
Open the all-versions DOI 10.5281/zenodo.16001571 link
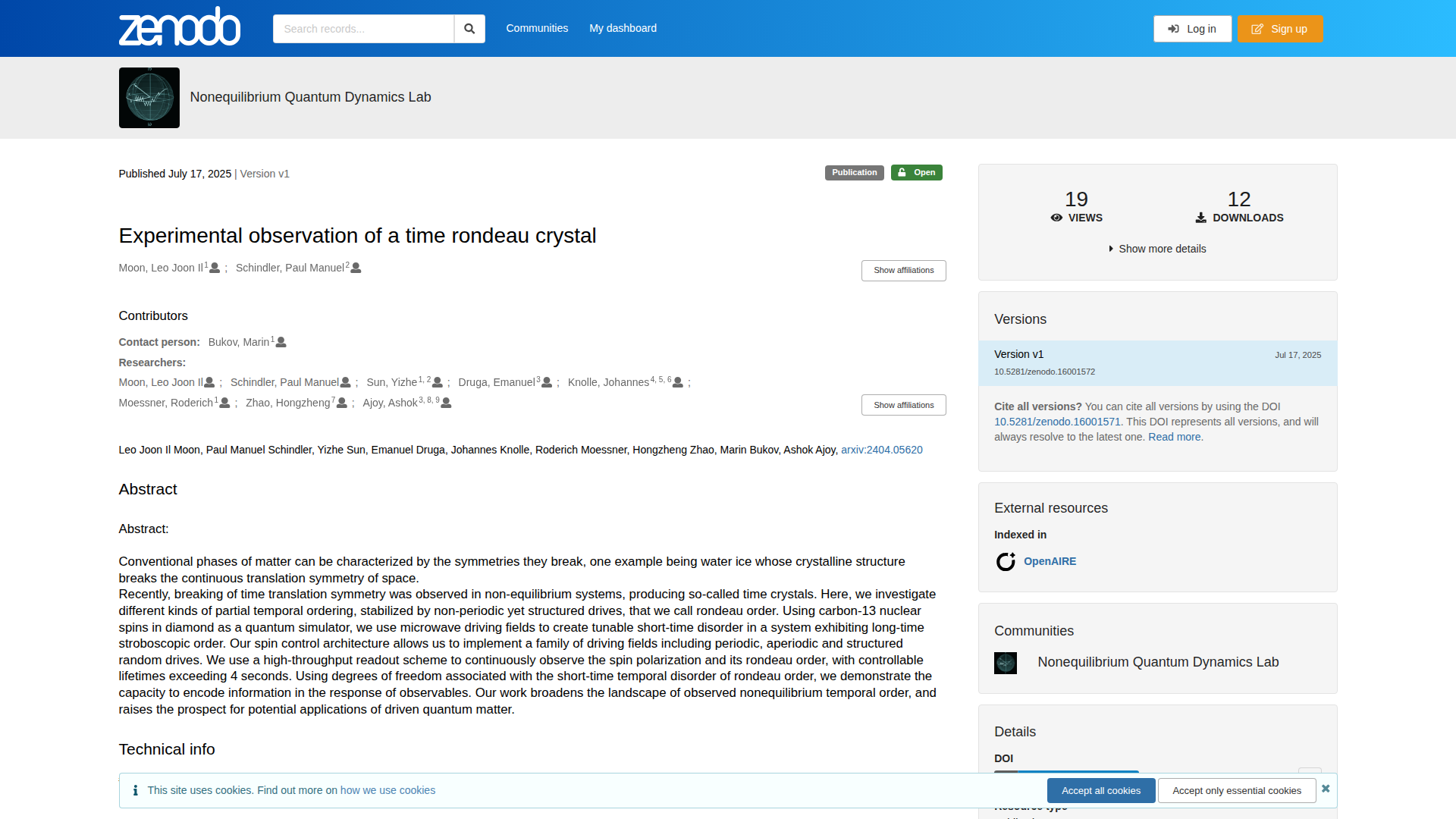1057,422
